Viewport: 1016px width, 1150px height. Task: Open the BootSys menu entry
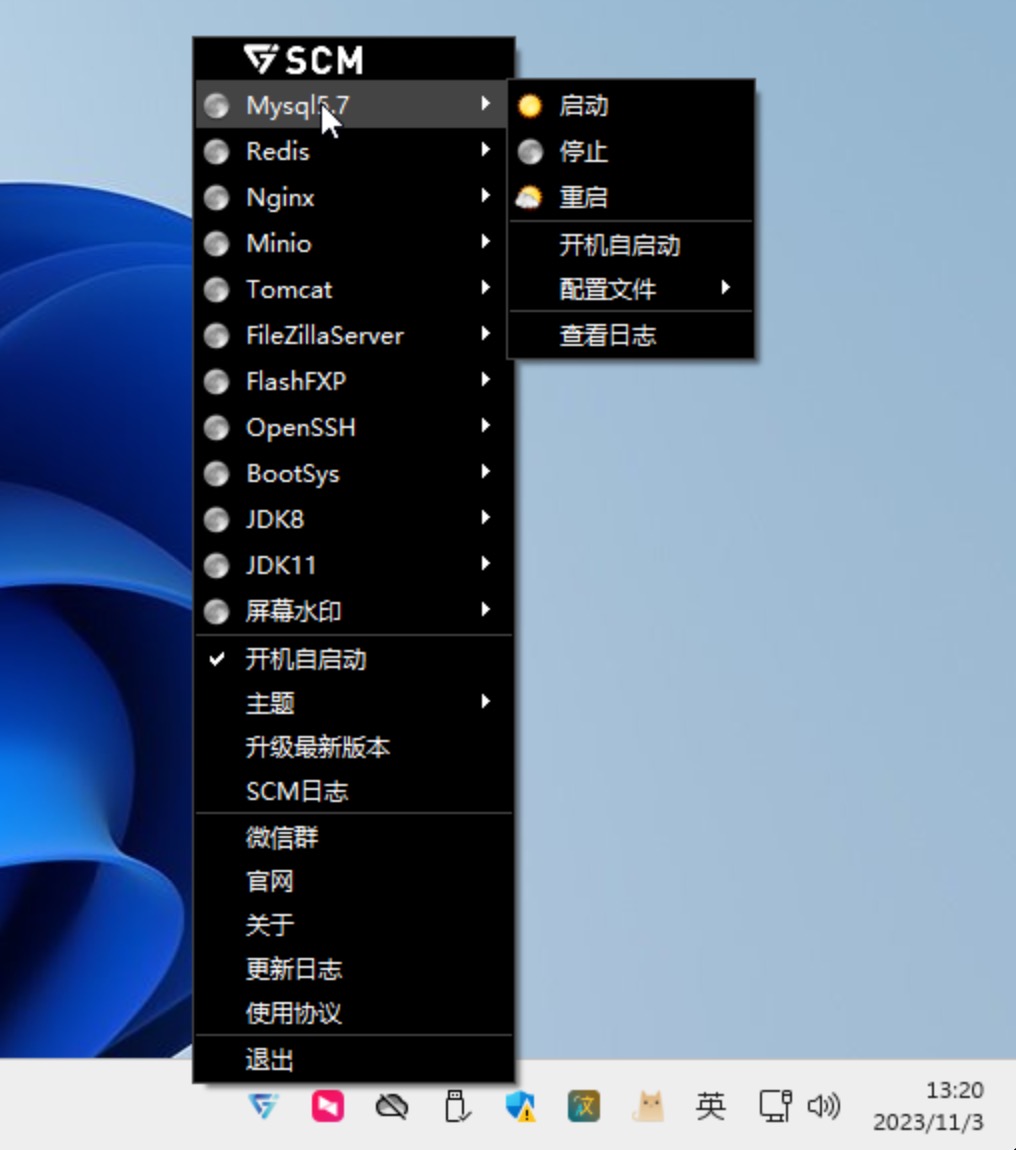click(354, 474)
